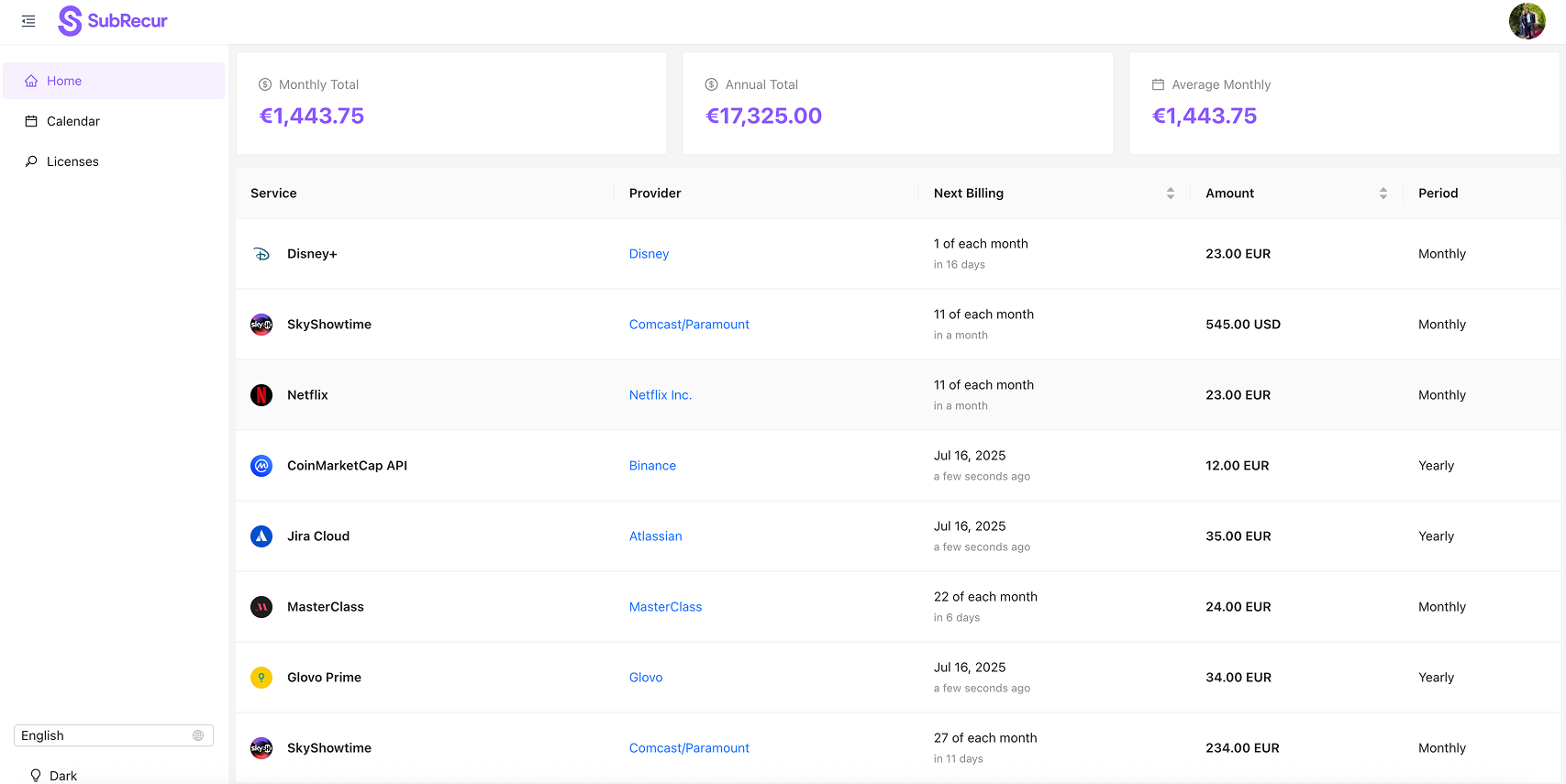Collapse the sidebar with the menu icon

click(28, 21)
